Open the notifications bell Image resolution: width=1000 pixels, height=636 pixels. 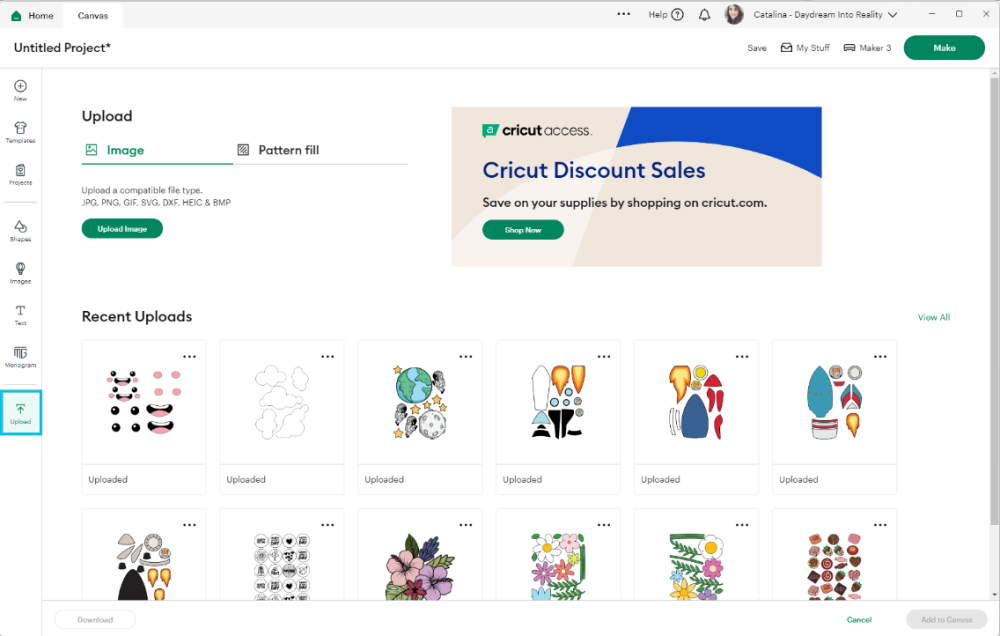coord(704,15)
